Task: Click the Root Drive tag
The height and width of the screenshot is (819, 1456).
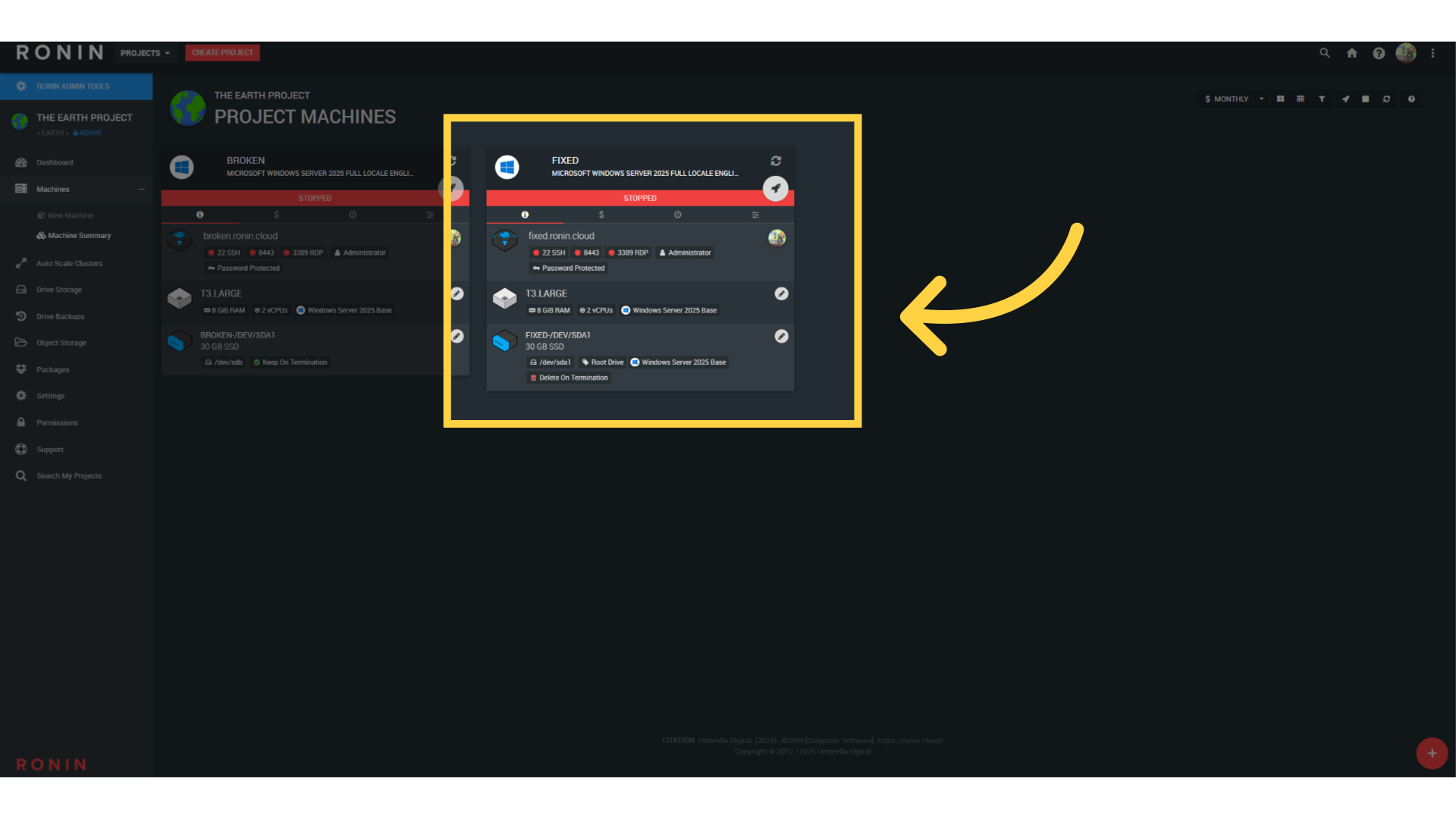Action: (x=603, y=362)
